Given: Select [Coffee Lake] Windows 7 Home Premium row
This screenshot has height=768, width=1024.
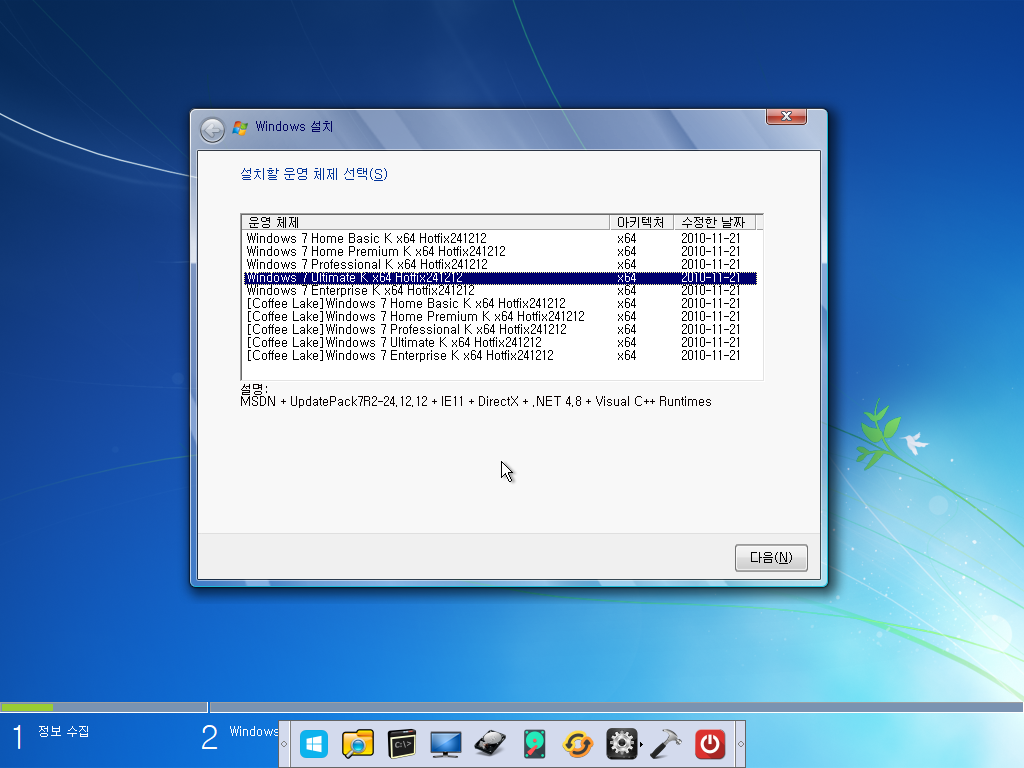Looking at the screenshot, I should pos(500,317).
